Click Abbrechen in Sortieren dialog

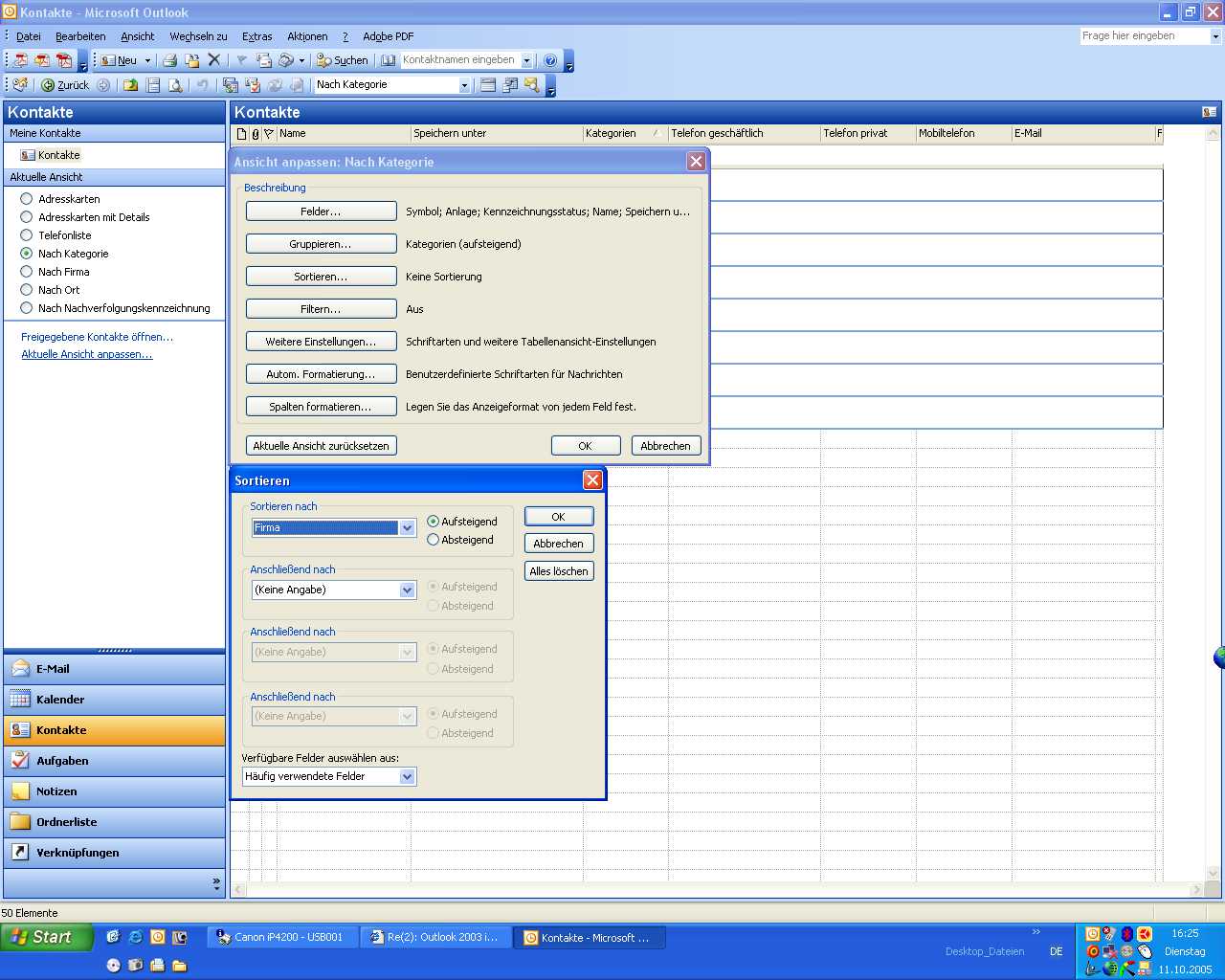[559, 544]
